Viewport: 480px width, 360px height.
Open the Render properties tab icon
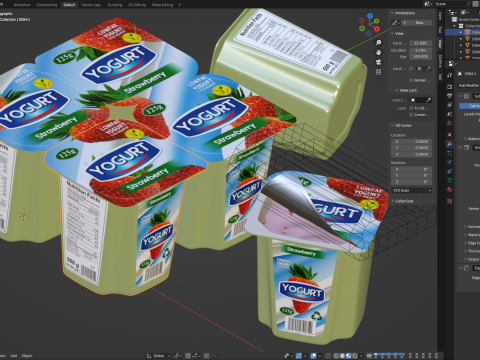click(x=449, y=87)
